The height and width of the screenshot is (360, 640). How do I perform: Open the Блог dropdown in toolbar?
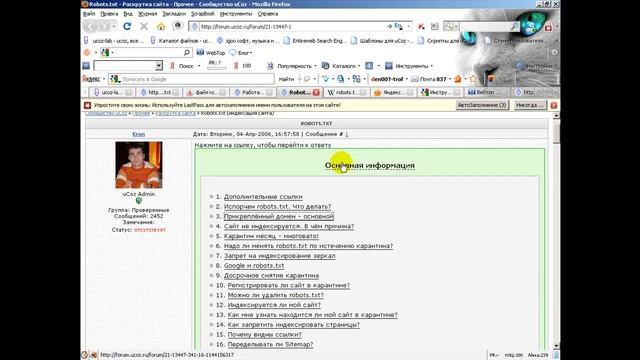241,53
